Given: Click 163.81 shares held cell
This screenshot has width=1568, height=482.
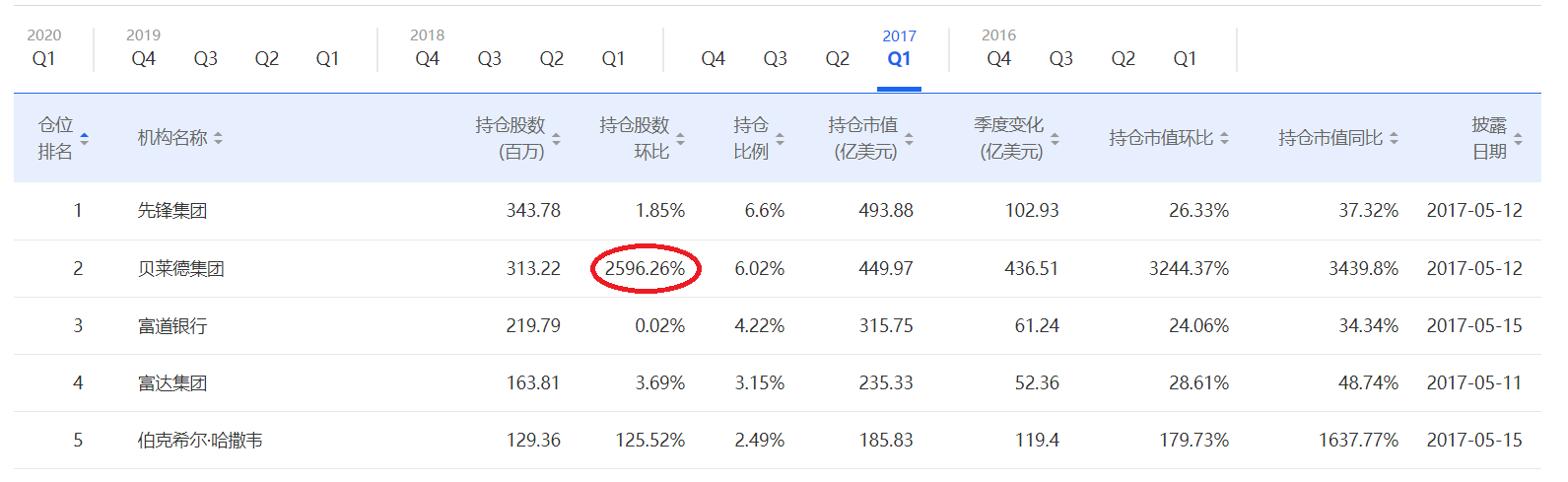Looking at the screenshot, I should click(533, 383).
